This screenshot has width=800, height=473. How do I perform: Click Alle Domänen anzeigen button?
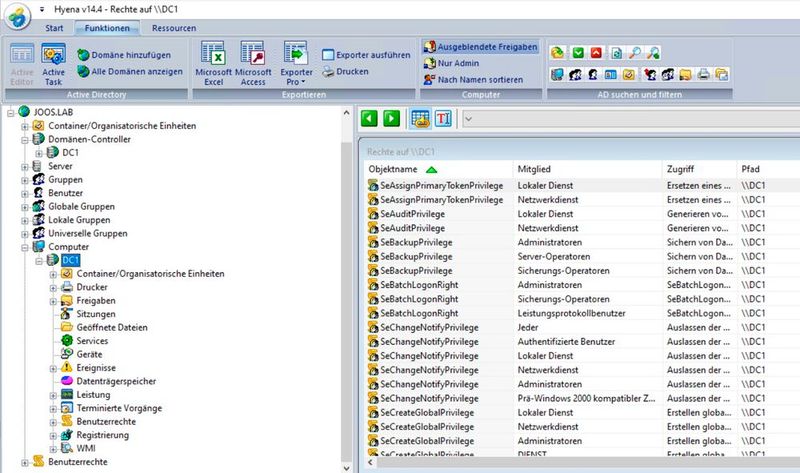[130, 71]
